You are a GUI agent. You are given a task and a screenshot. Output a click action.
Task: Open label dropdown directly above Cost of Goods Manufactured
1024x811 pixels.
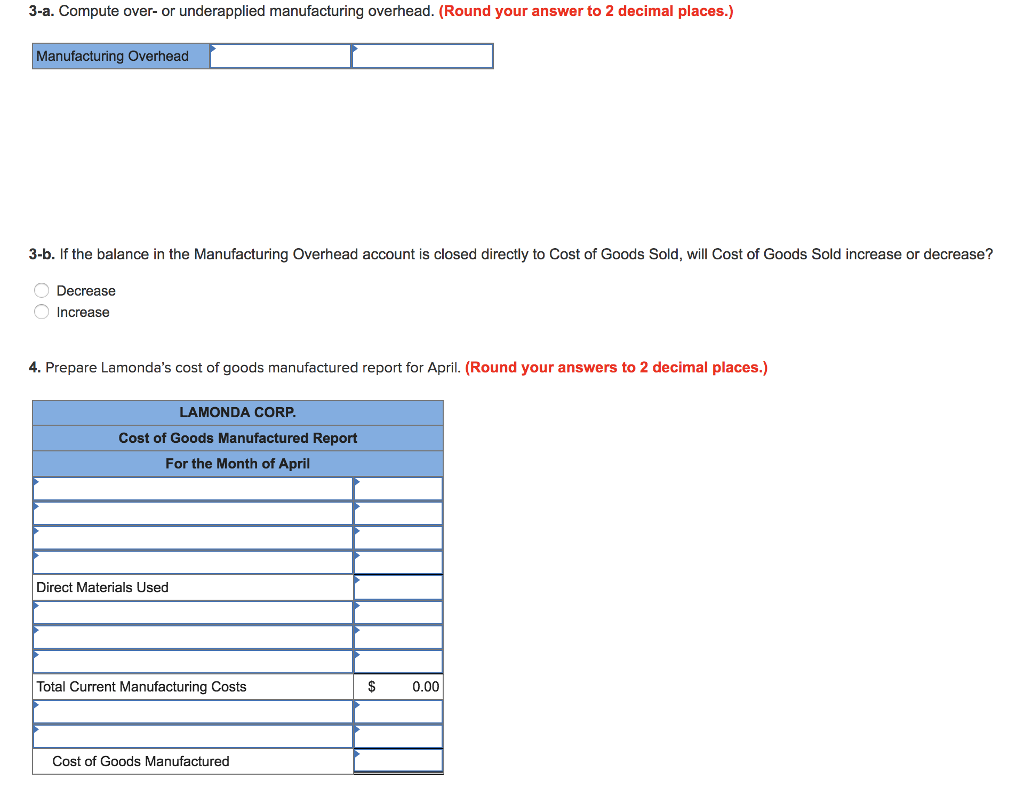click(193, 737)
